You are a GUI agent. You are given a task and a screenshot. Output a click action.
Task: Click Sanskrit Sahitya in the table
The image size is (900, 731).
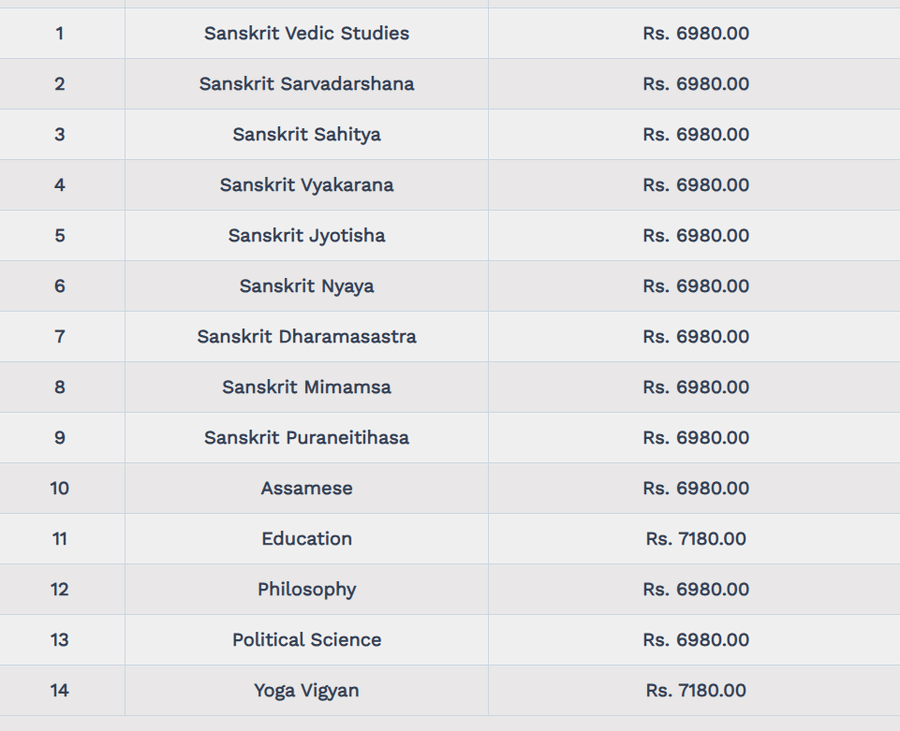tap(306, 134)
